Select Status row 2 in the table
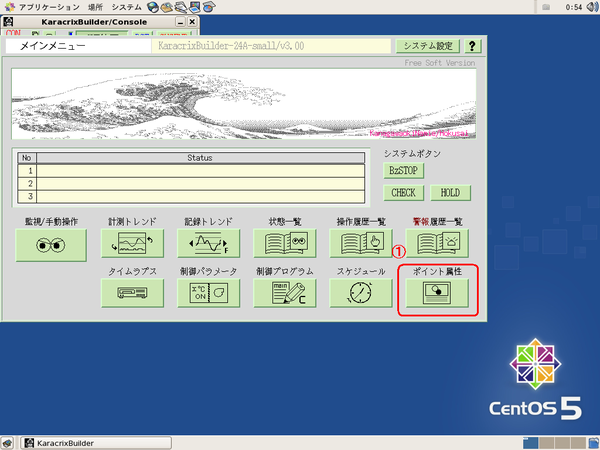 tap(191, 184)
